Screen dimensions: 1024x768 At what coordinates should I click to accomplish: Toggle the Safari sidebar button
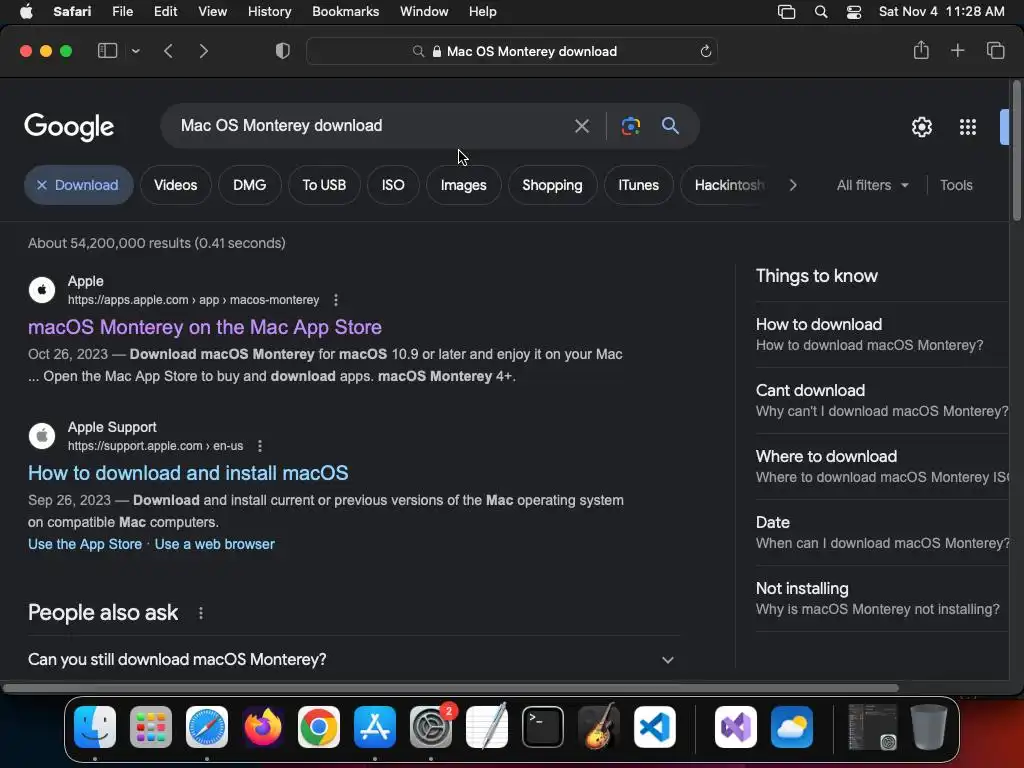point(107,51)
